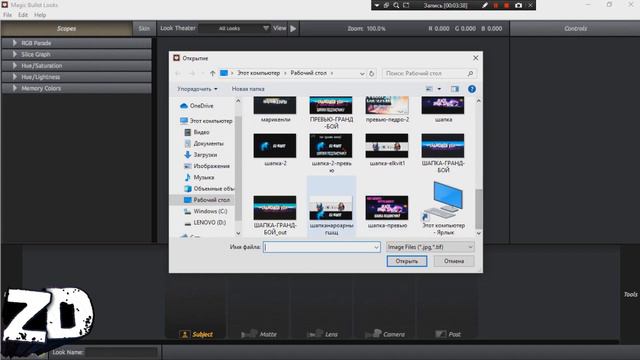The width and height of the screenshot is (640, 360).
Task: Toggle the preview pane icon
Action: coord(455,89)
